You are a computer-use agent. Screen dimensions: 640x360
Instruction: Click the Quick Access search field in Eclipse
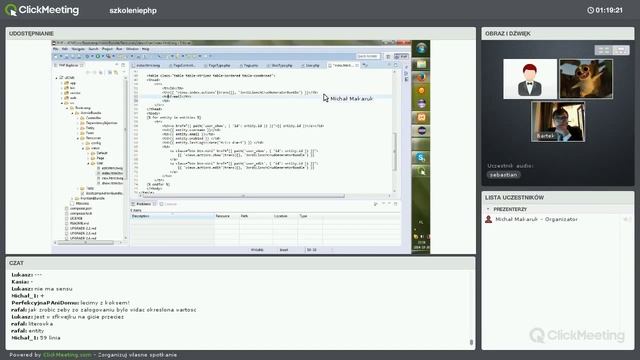pyautogui.click(x=368, y=56)
